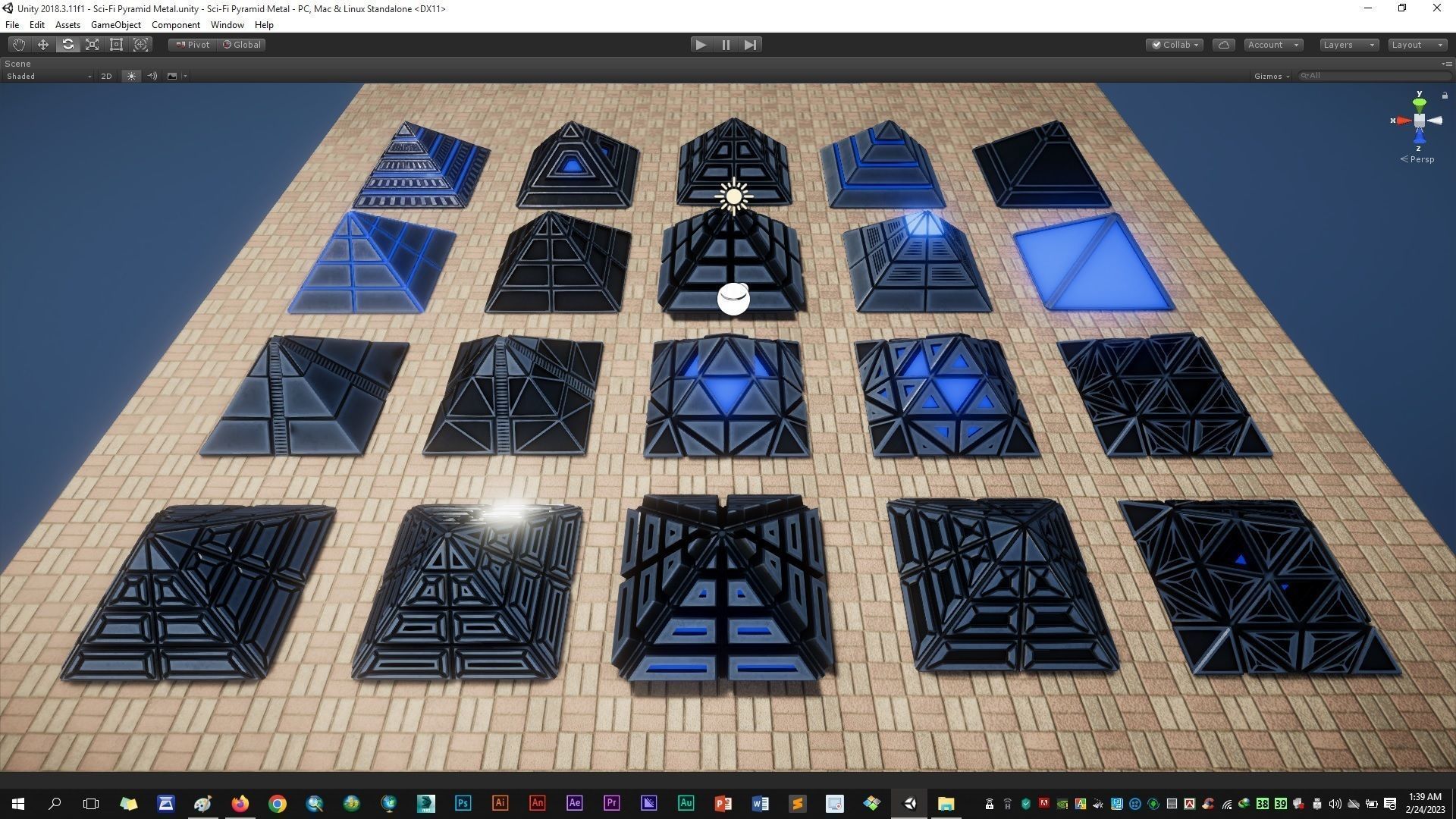Select the directional light sun gizmo

click(x=733, y=197)
